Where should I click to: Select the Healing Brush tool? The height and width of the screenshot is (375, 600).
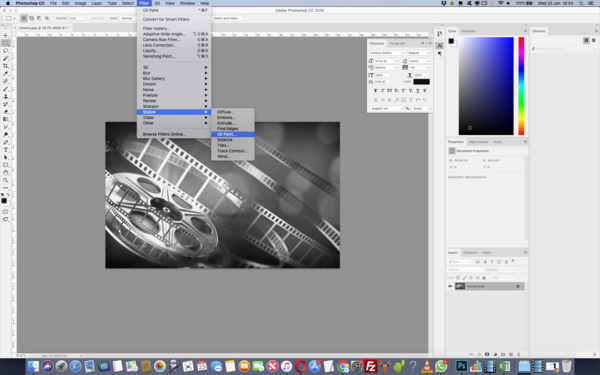point(6,82)
